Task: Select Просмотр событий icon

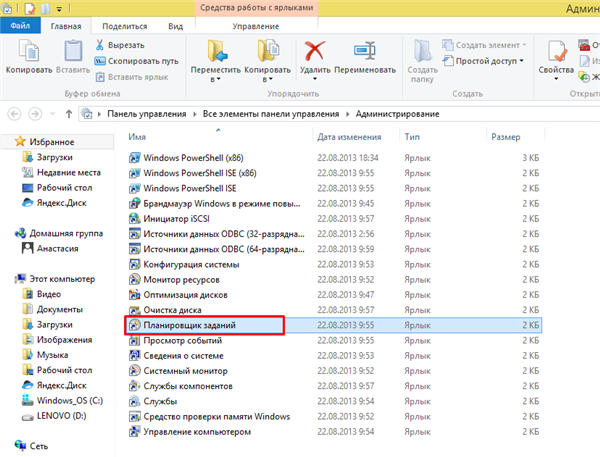Action: point(134,340)
